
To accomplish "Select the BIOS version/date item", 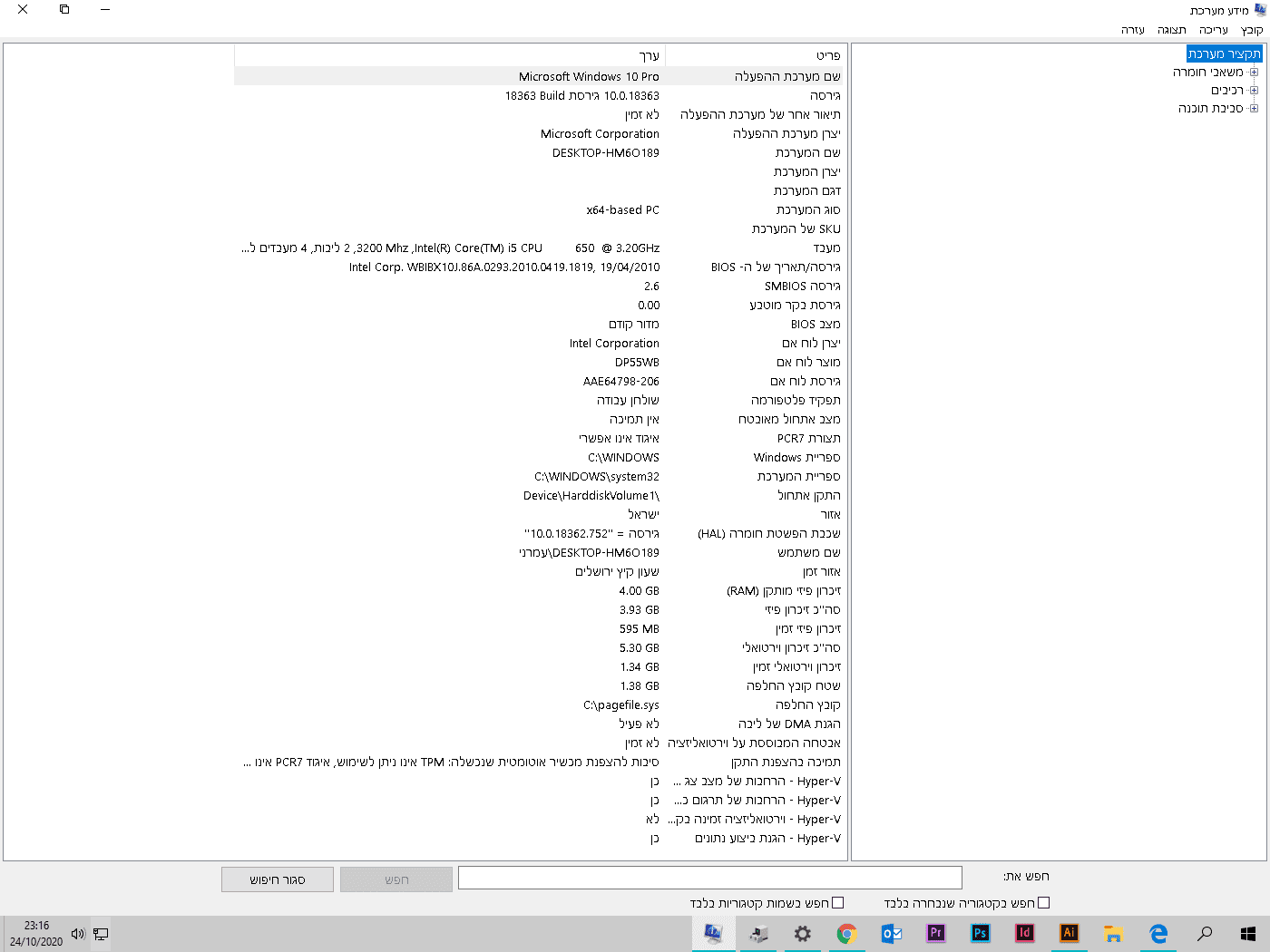I will [776, 267].
